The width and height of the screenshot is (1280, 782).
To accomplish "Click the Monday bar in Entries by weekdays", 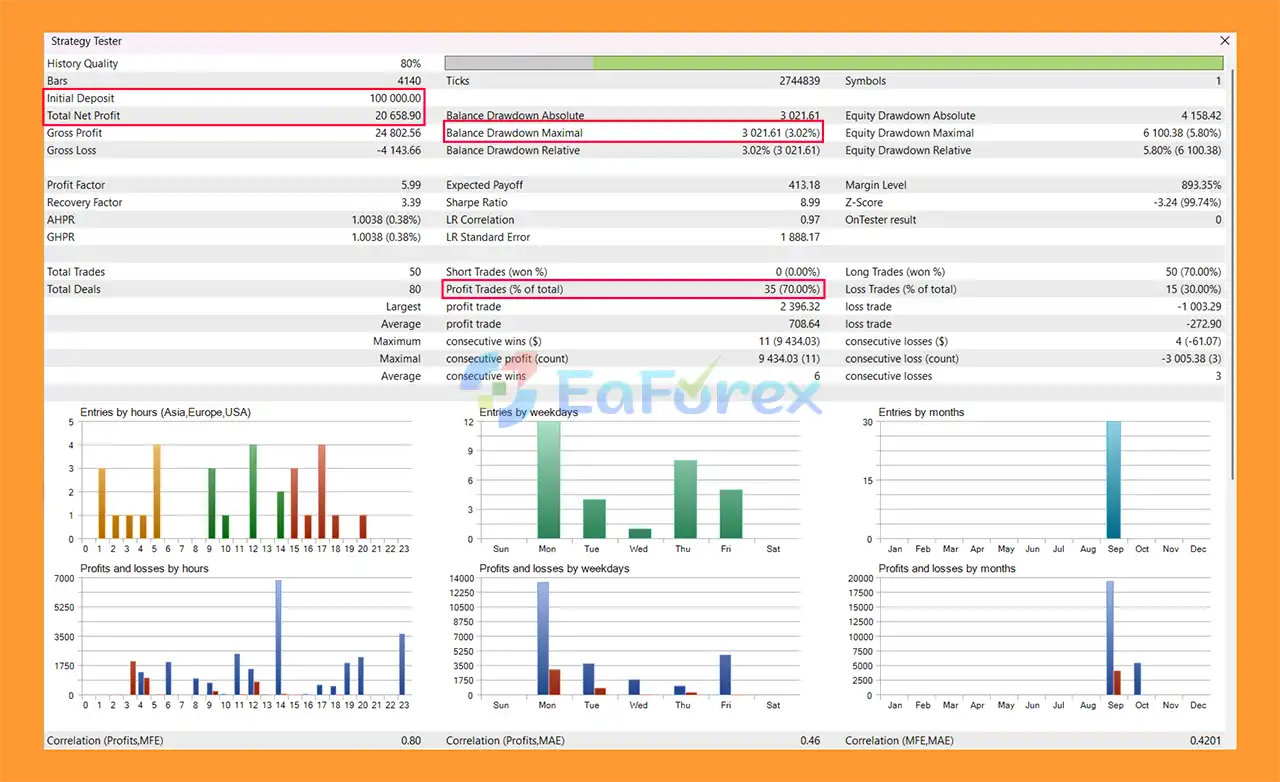I will coord(548,480).
